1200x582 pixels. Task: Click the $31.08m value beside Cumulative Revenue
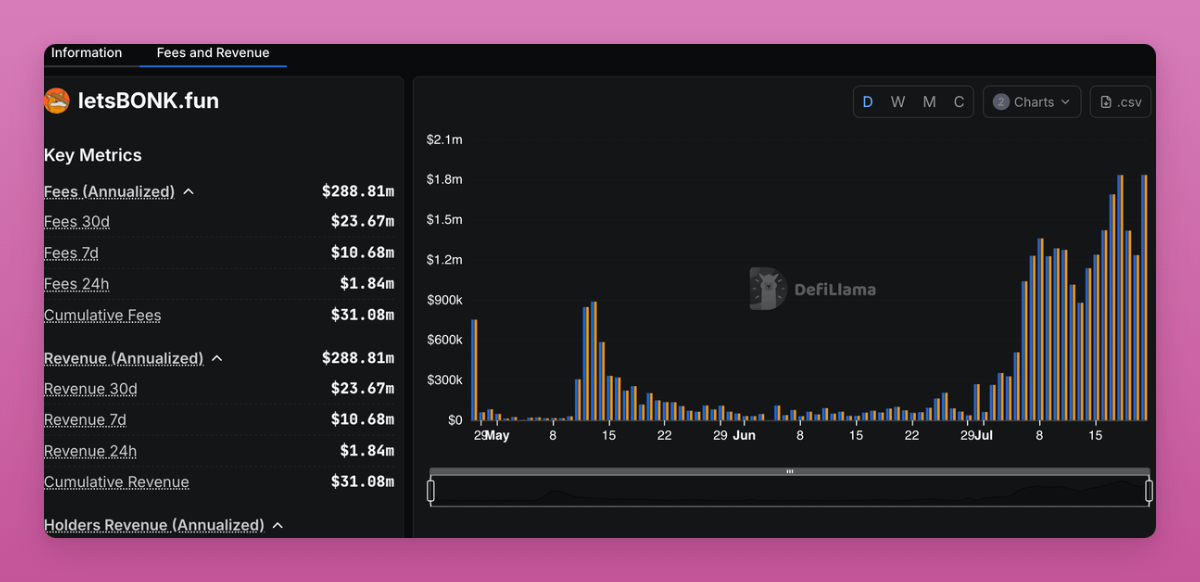(x=362, y=482)
